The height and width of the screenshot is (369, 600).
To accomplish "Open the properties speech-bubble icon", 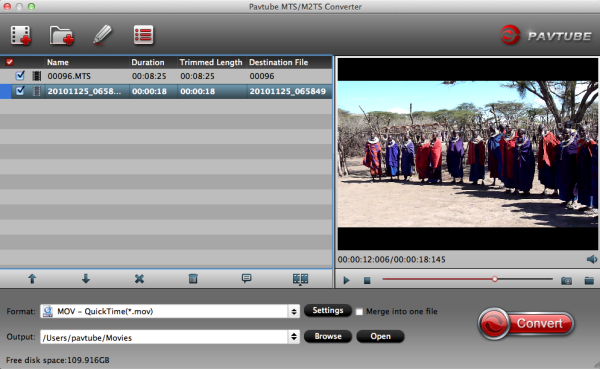I will point(246,278).
